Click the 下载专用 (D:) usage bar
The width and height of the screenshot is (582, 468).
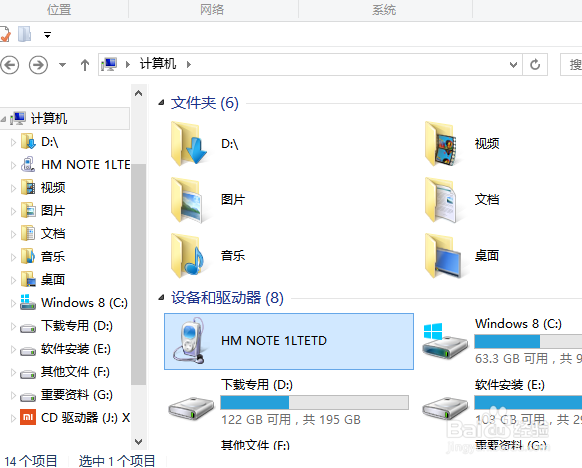click(x=314, y=403)
